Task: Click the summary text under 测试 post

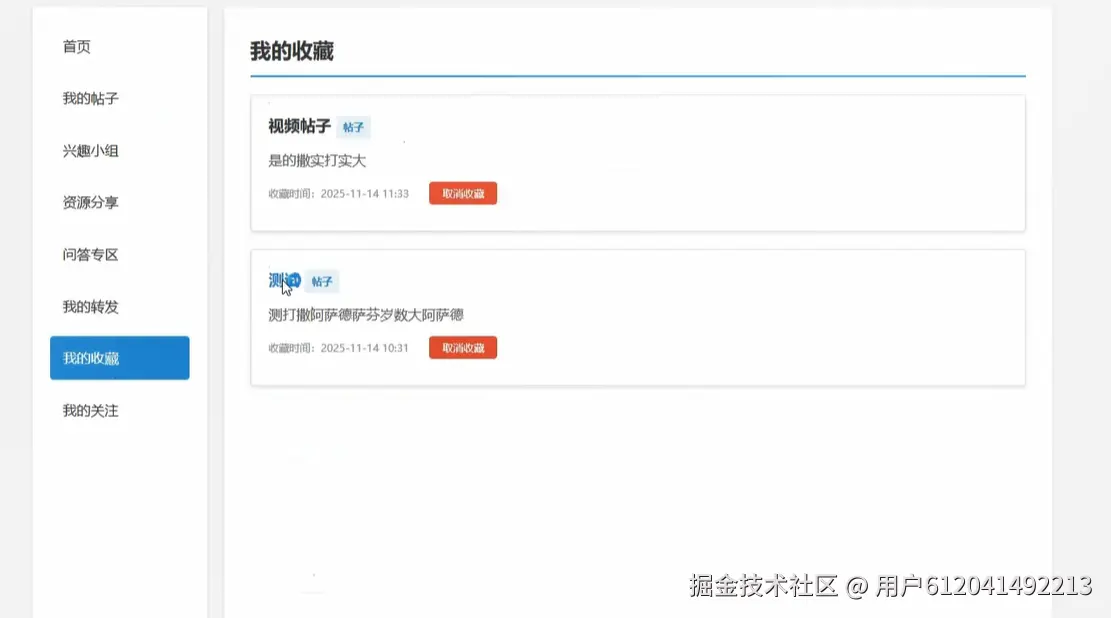Action: [368, 313]
